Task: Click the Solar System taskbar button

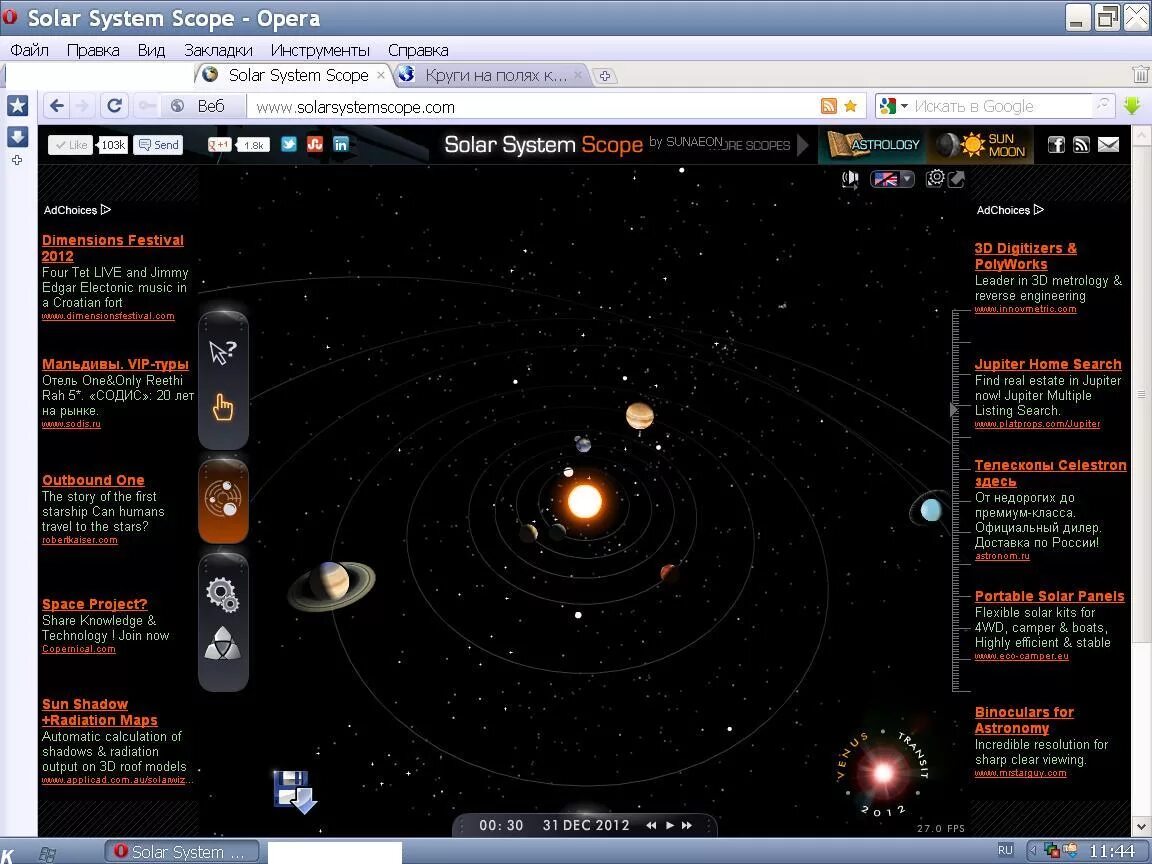Action: (182, 852)
